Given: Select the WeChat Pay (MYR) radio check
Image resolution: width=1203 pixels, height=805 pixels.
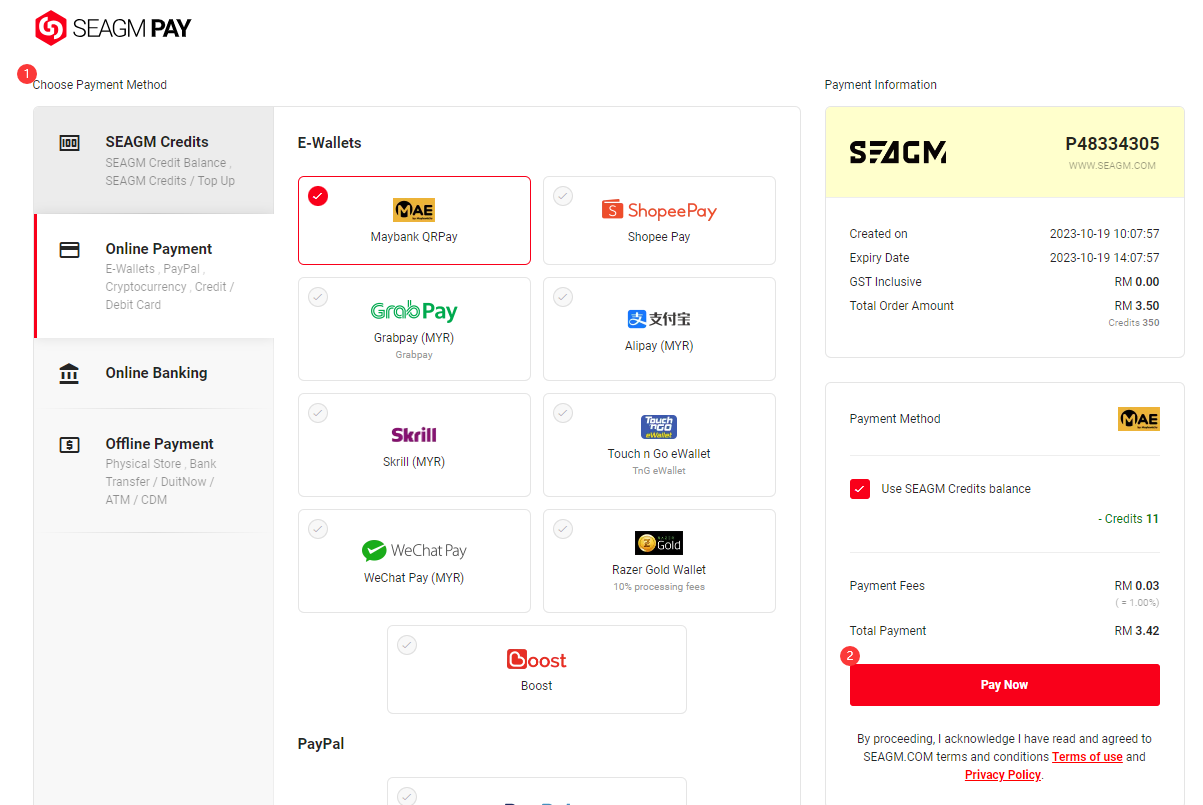Looking at the screenshot, I should pos(318,529).
